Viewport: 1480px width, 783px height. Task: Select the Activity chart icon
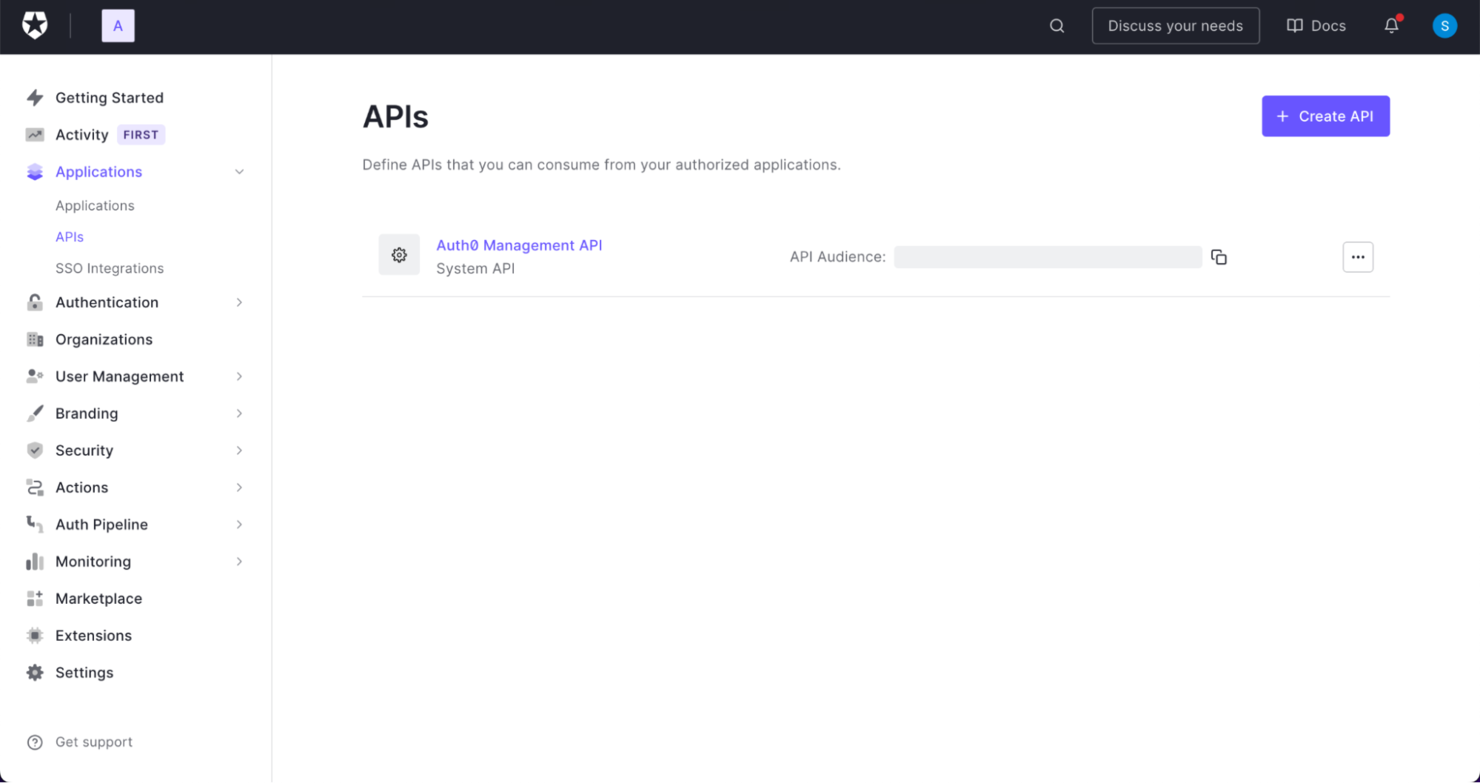[35, 134]
